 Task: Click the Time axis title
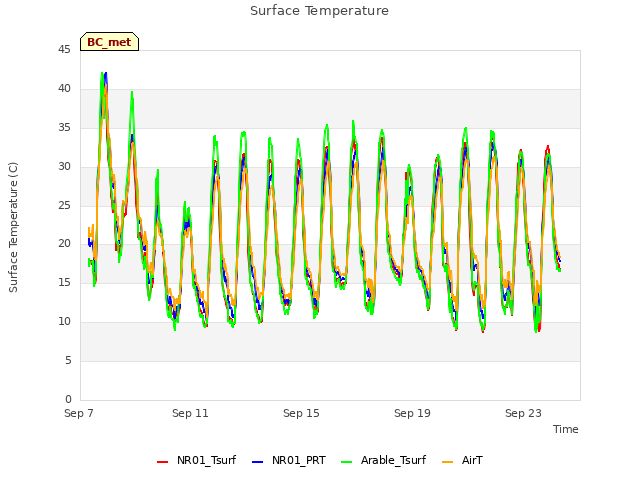(x=566, y=429)
